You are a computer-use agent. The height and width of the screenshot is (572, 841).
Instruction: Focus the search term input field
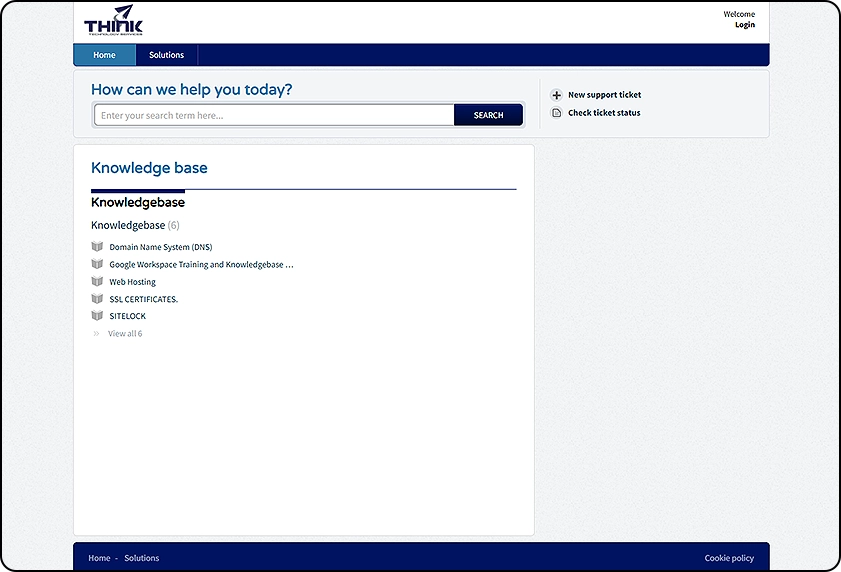coord(275,115)
